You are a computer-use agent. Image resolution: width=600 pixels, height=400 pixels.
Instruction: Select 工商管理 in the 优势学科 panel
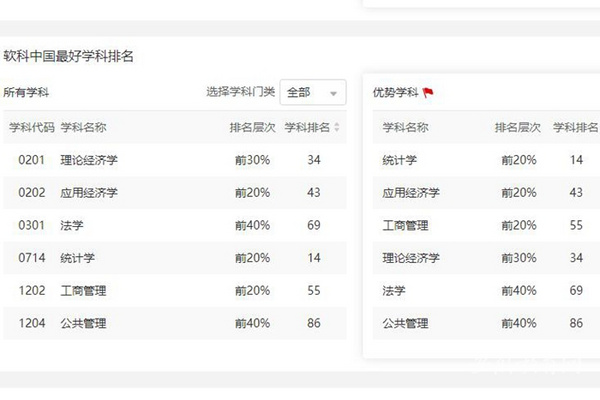(x=406, y=225)
